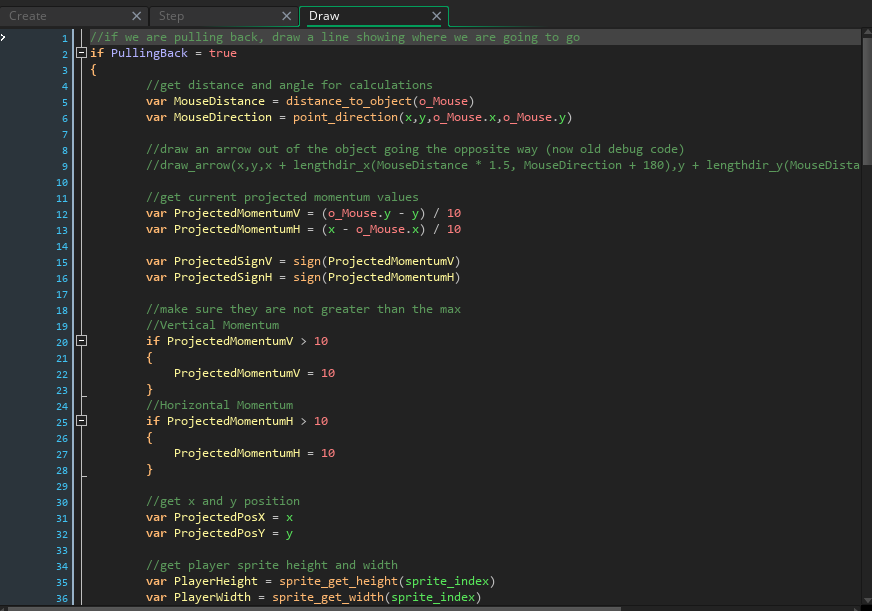Click 'point_direction' function on line 6
Screen dimensions: 872x611
345,117
